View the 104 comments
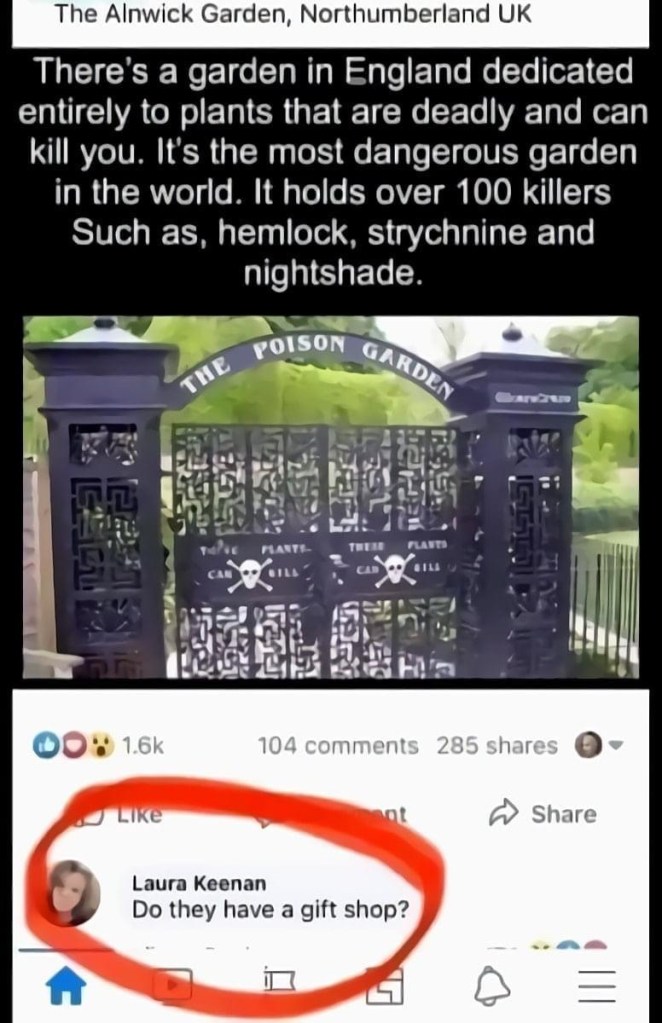This screenshot has height=1023, width=662. pos(338,745)
